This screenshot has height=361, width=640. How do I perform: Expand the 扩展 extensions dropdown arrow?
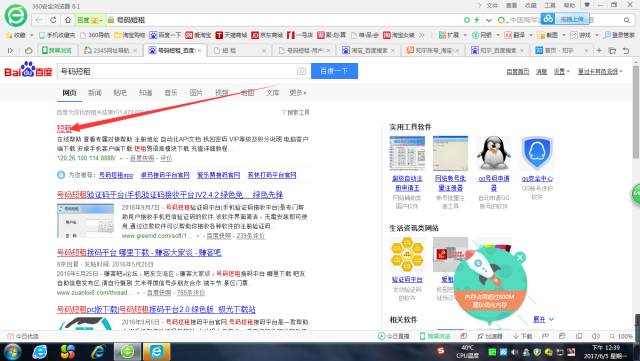(x=465, y=36)
